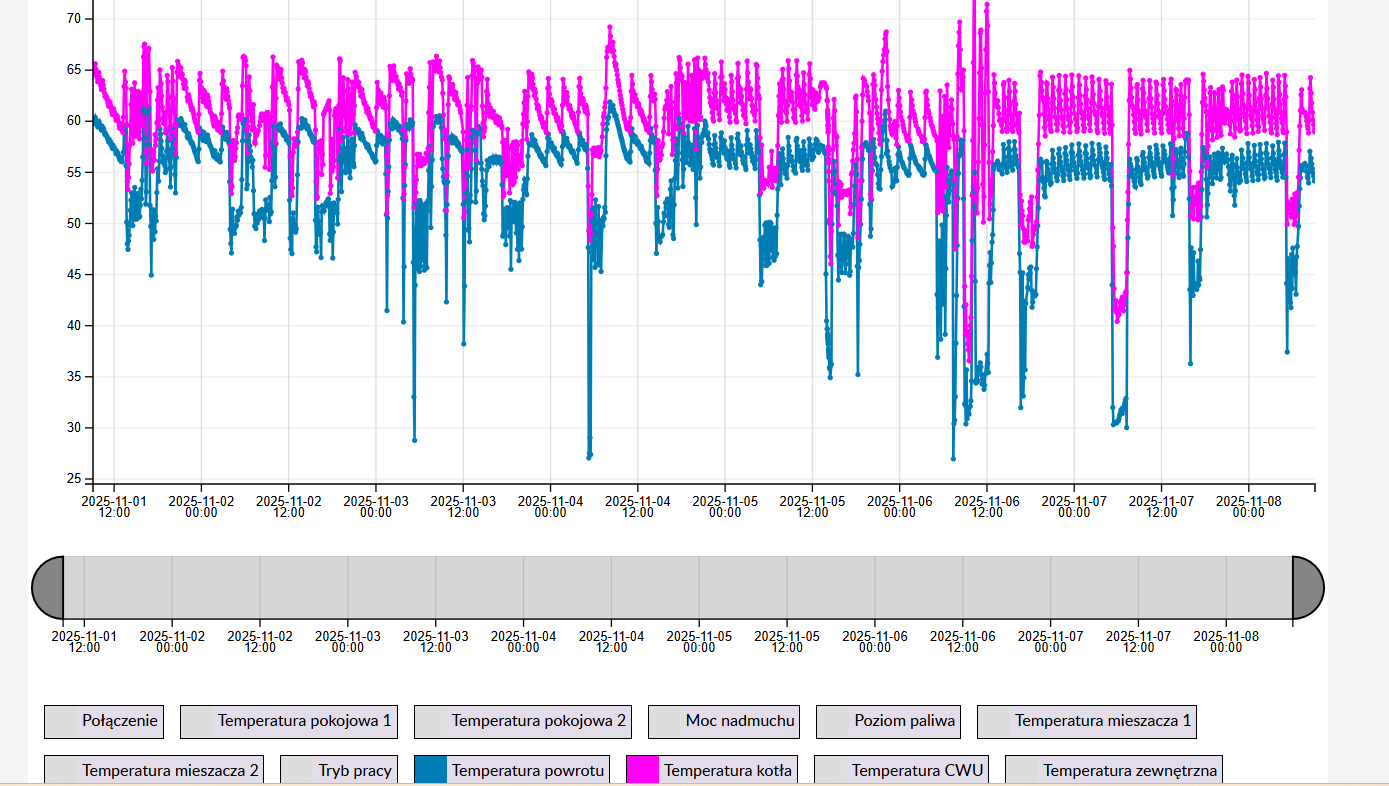
Task: Show the Temperatura zewnętrzna series
Action: (x=1113, y=770)
